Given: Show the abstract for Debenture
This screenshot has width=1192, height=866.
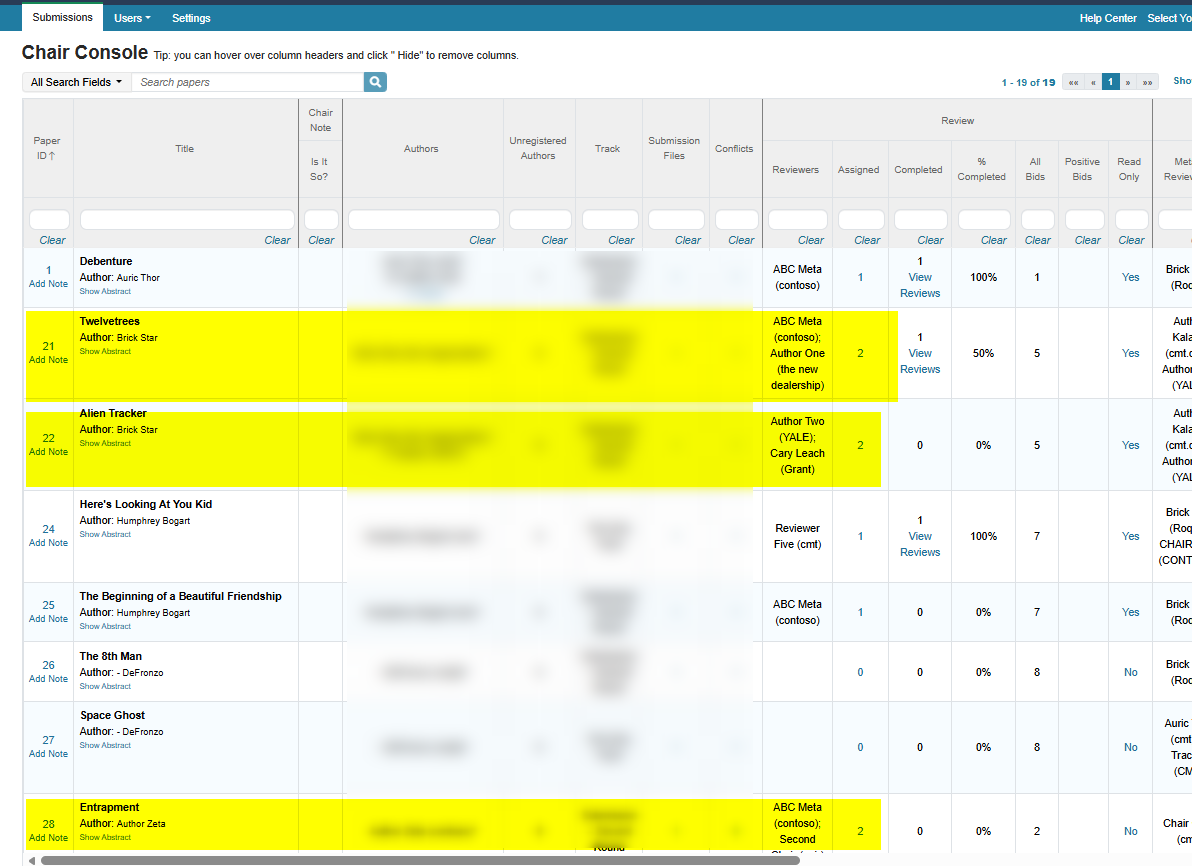Looking at the screenshot, I should 105,292.
